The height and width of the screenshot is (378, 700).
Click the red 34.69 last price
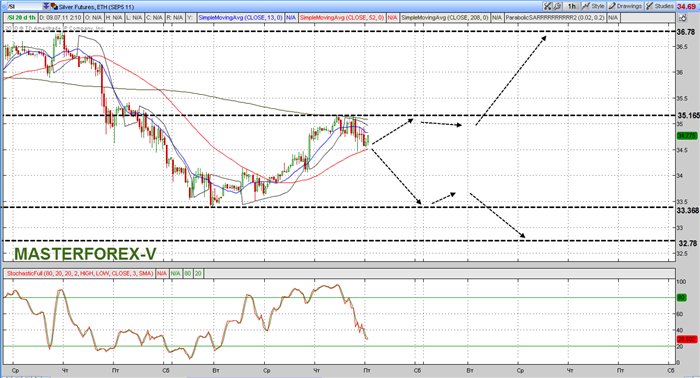[687, 7]
